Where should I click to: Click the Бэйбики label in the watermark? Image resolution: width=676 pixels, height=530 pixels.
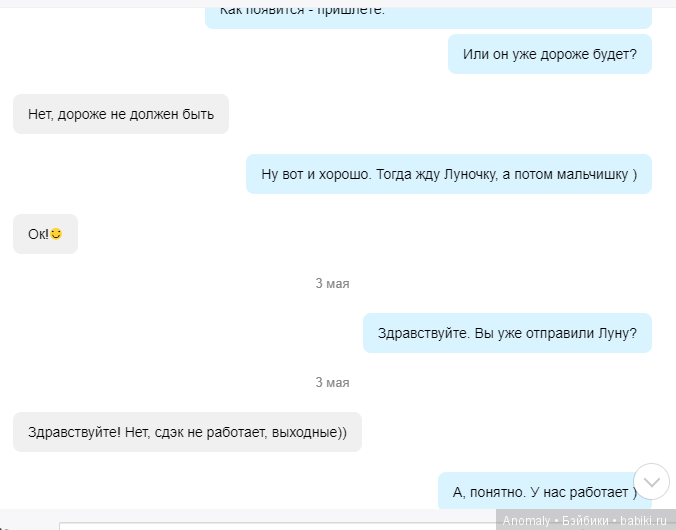pos(587,520)
